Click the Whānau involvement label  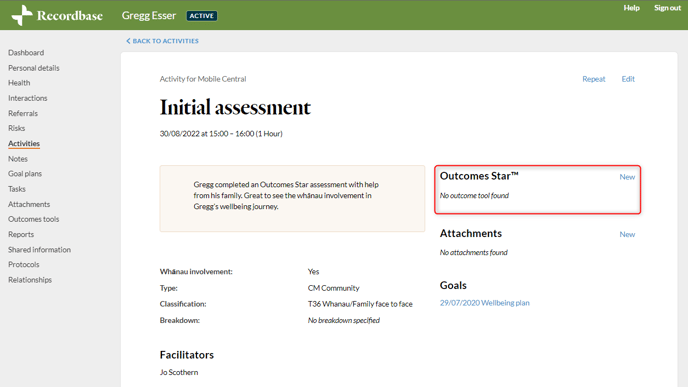coord(196,272)
